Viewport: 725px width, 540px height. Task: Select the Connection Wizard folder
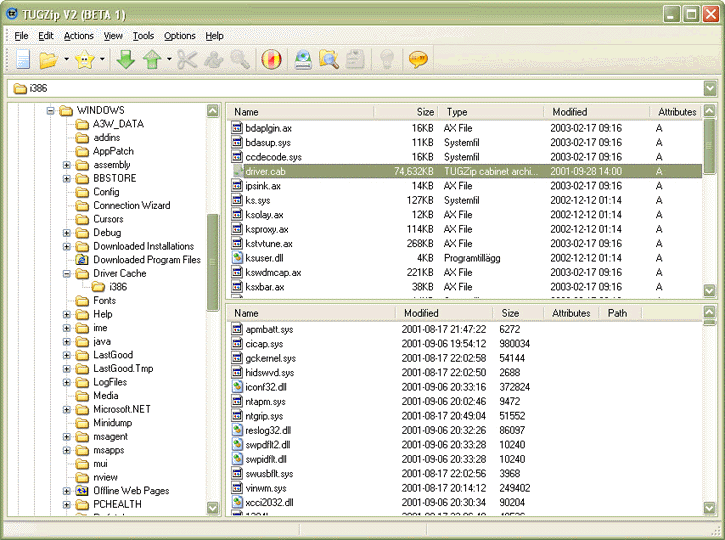coord(132,205)
